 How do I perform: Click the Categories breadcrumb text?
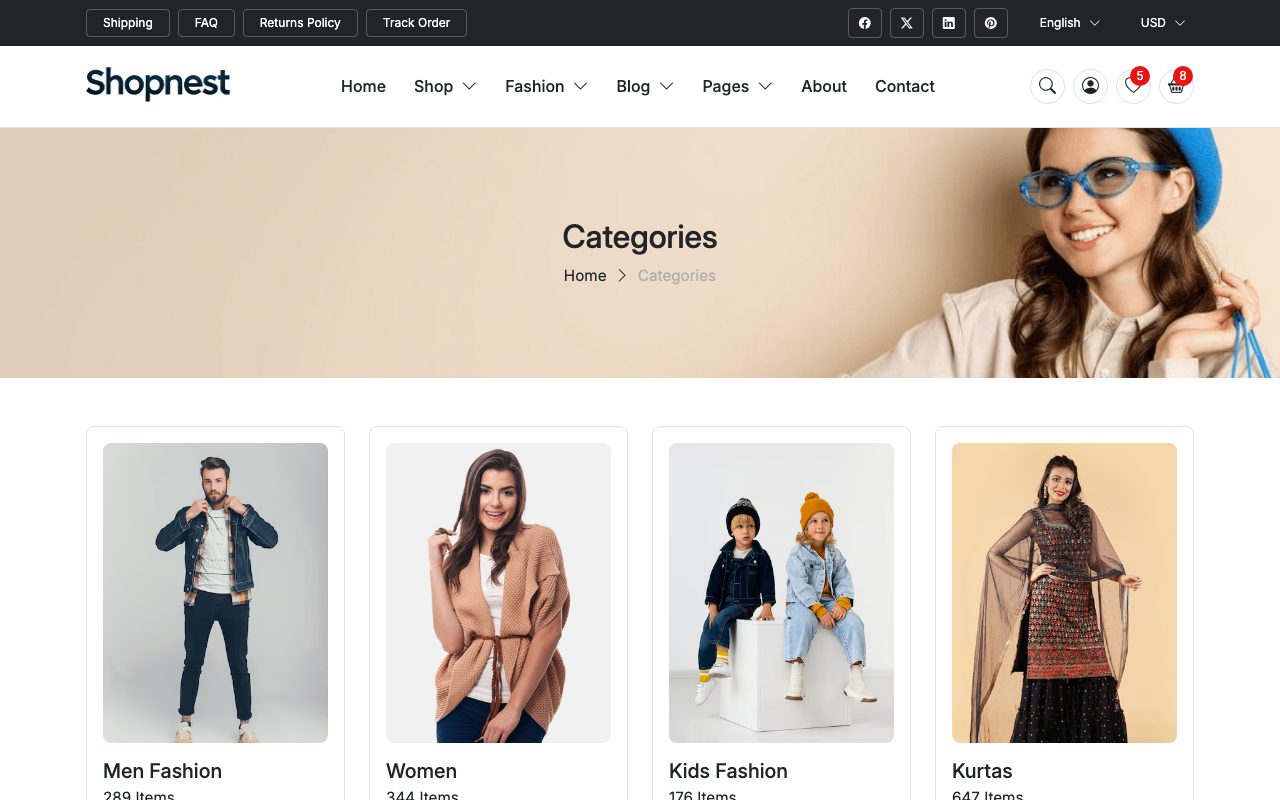(677, 276)
